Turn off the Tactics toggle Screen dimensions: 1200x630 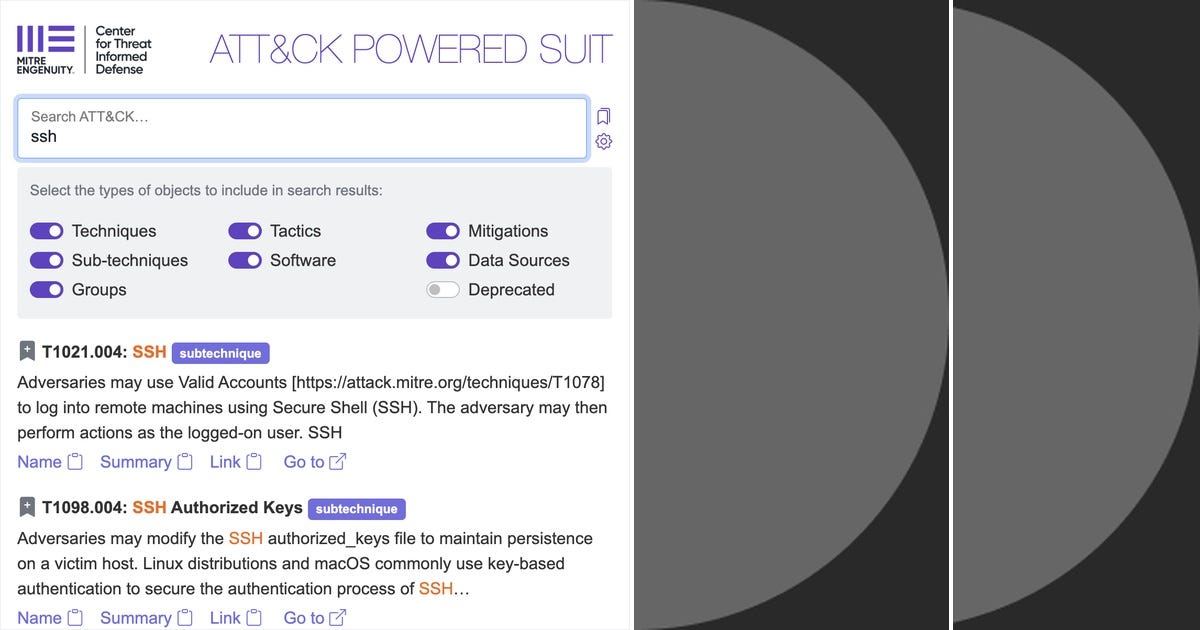[x=245, y=231]
